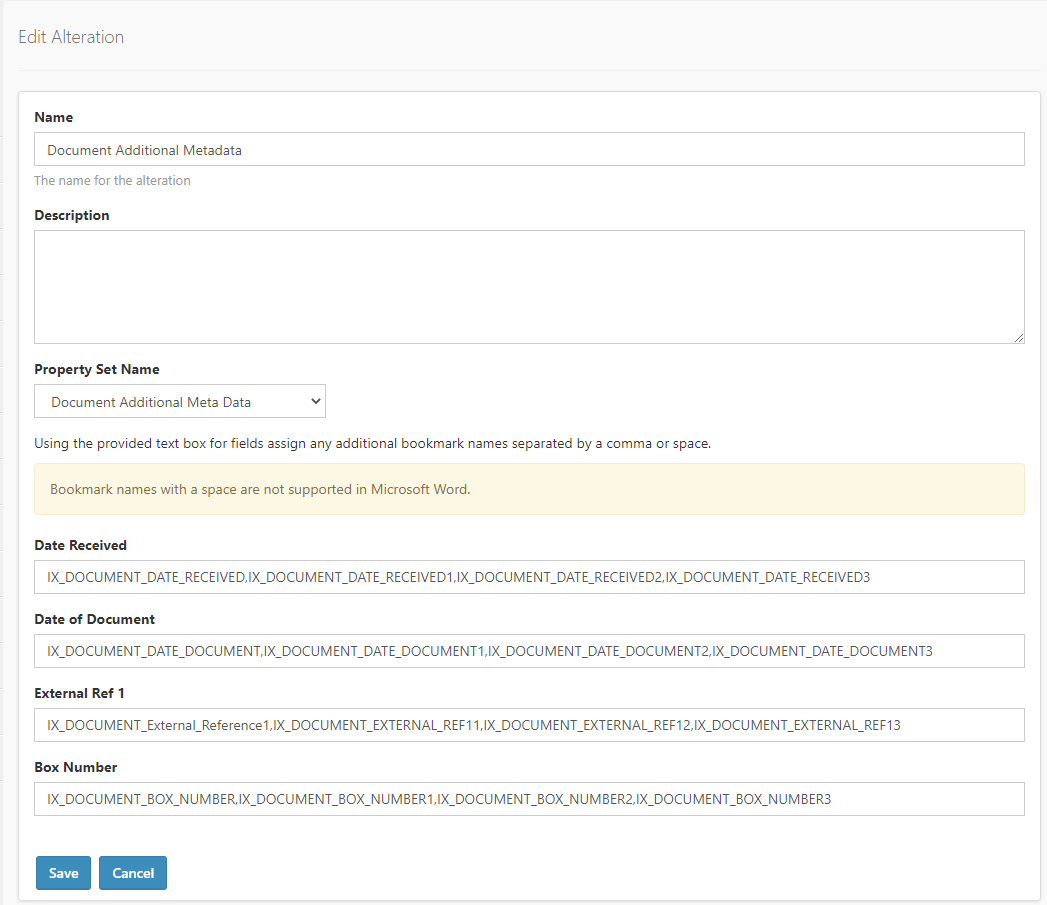Save the alteration
Viewport: 1047px width, 905px height.
tap(63, 873)
